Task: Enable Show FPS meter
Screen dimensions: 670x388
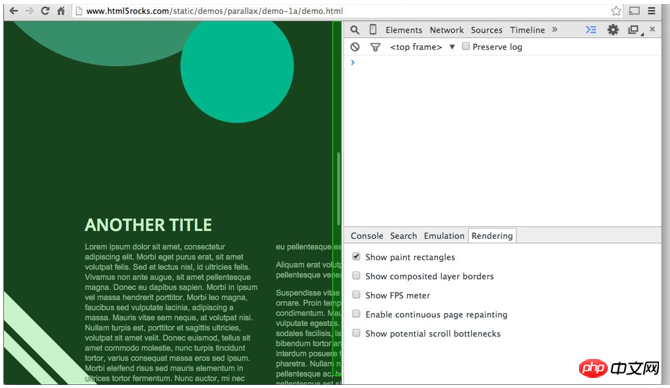Action: [356, 295]
